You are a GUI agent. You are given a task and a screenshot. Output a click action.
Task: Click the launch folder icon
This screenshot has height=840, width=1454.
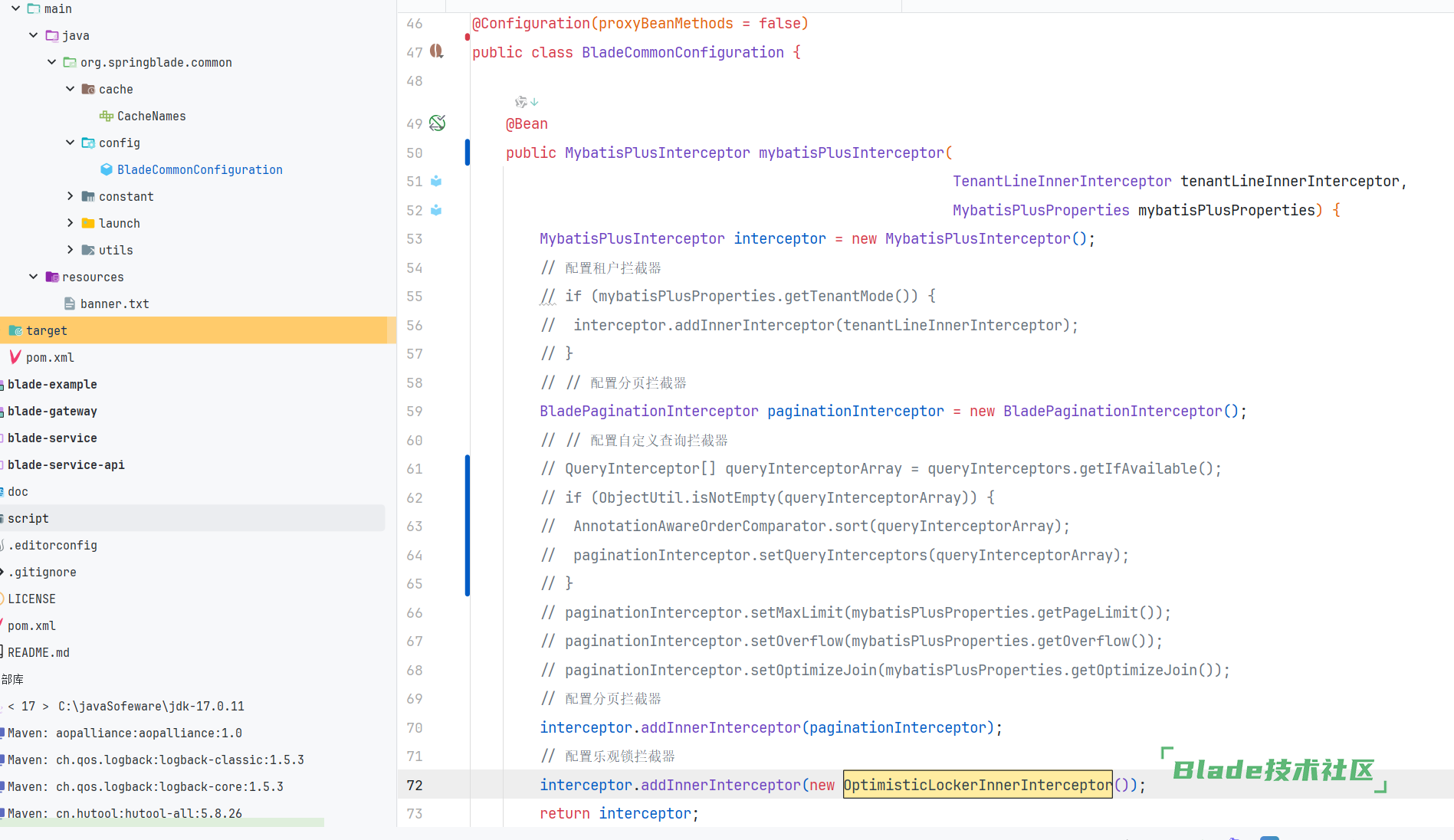[x=88, y=223]
